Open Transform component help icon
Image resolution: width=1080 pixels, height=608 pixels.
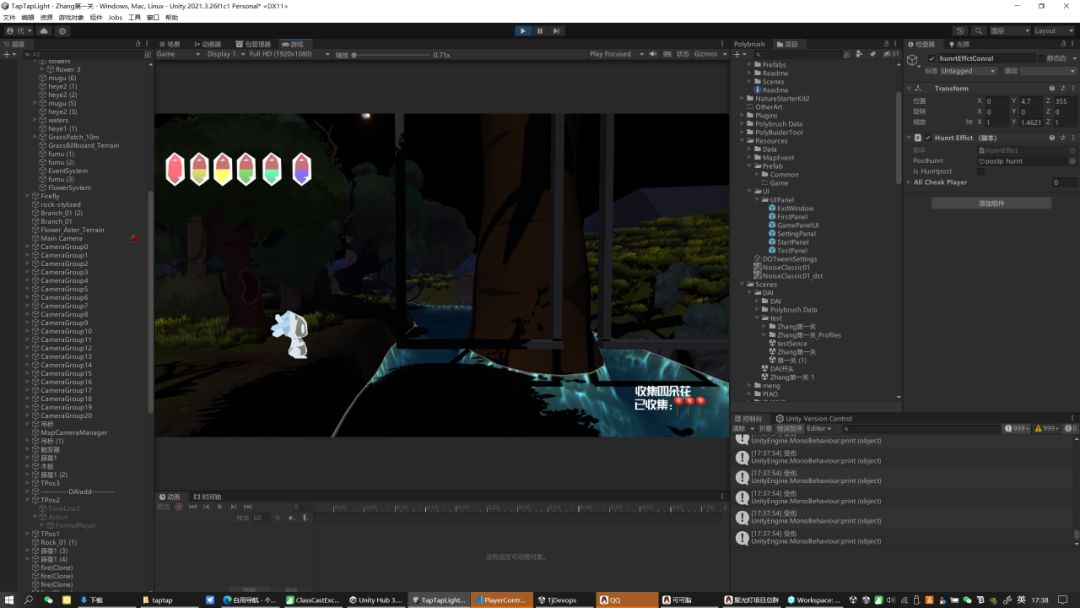tap(1054, 88)
